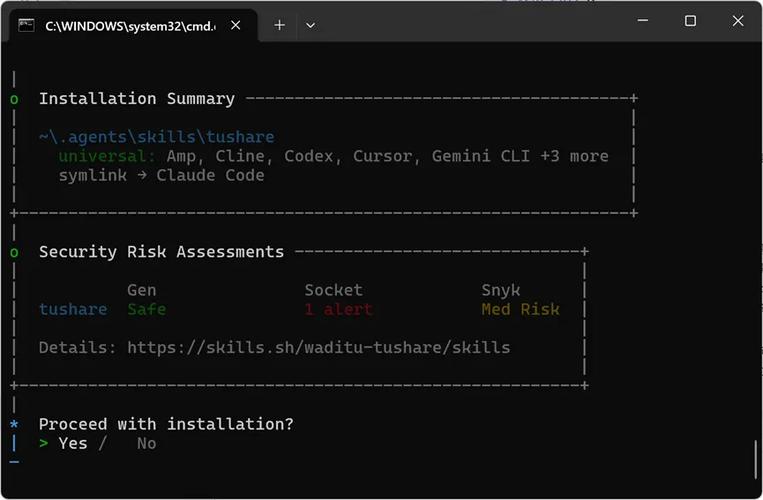The width and height of the screenshot is (763, 500).
Task: Click the 'Gen' column header
Action: (142, 290)
